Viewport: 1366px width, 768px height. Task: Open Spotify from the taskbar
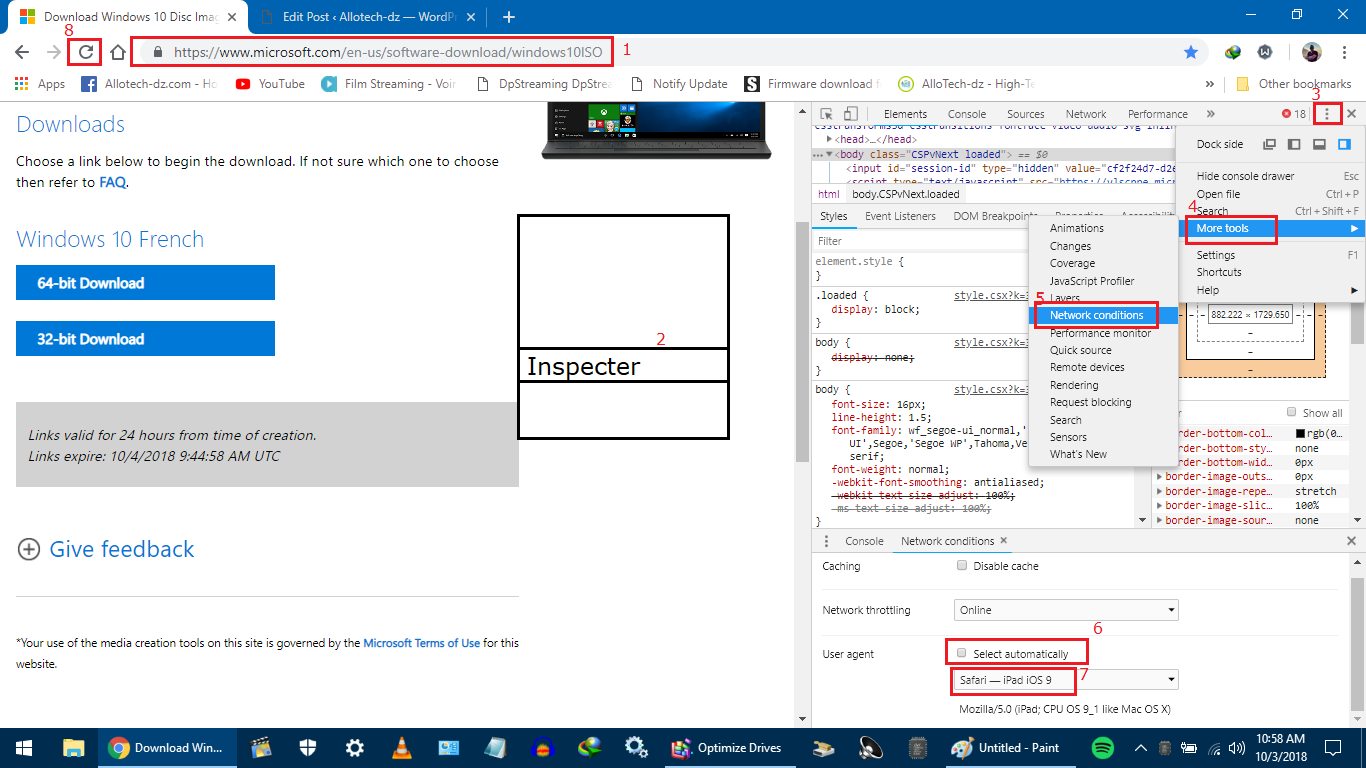tap(1103, 747)
